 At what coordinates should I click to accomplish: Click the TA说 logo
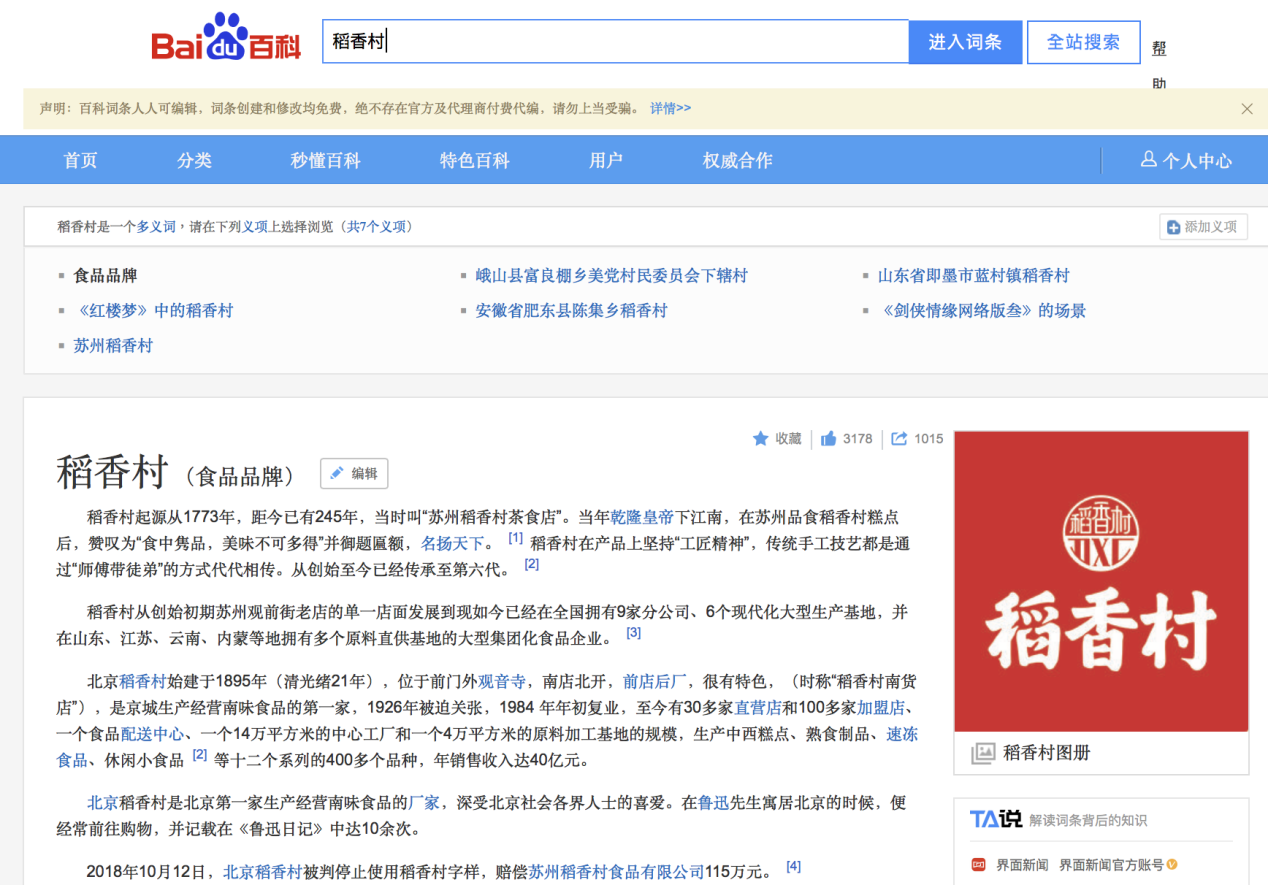(995, 820)
